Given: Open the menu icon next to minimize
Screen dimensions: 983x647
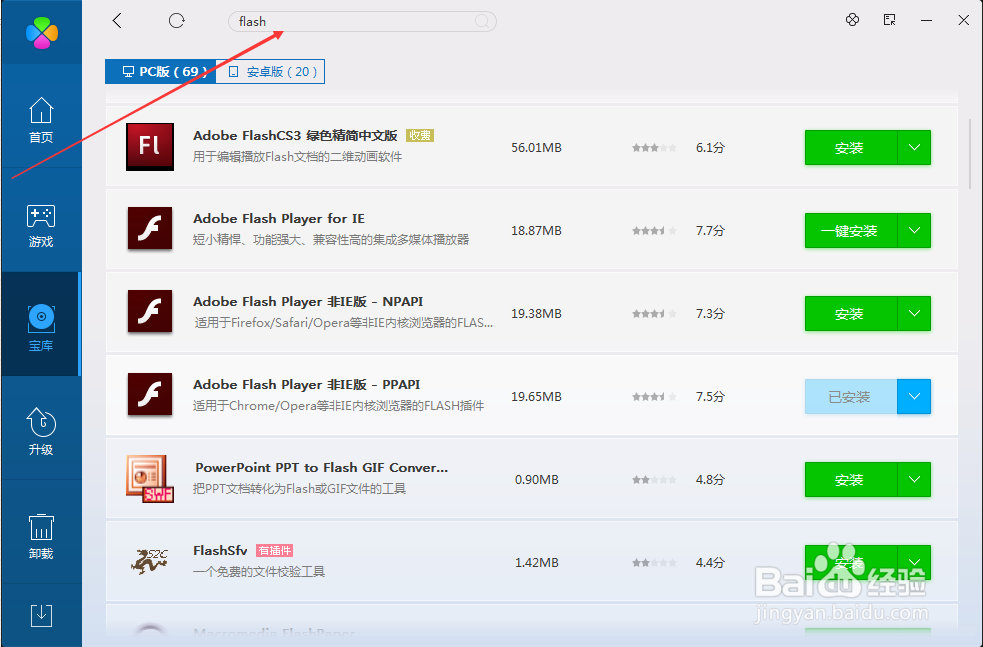Looking at the screenshot, I should pyautogui.click(x=890, y=20).
